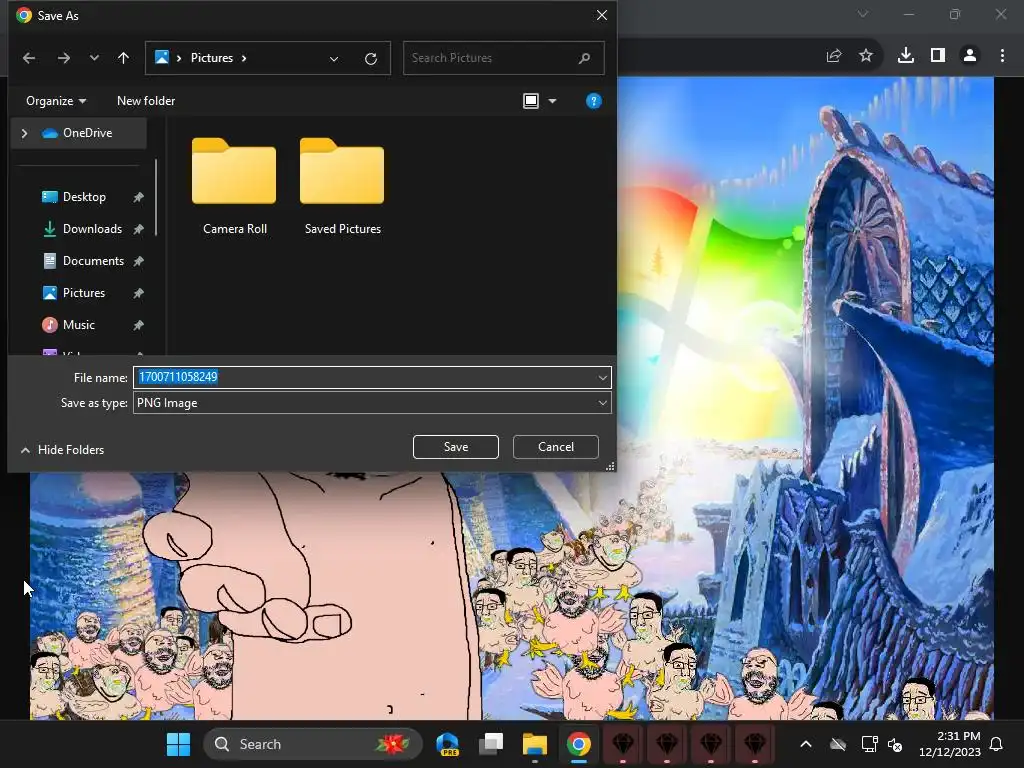Click network and volume tray icons
This screenshot has height=768, width=1024.
[x=882, y=744]
